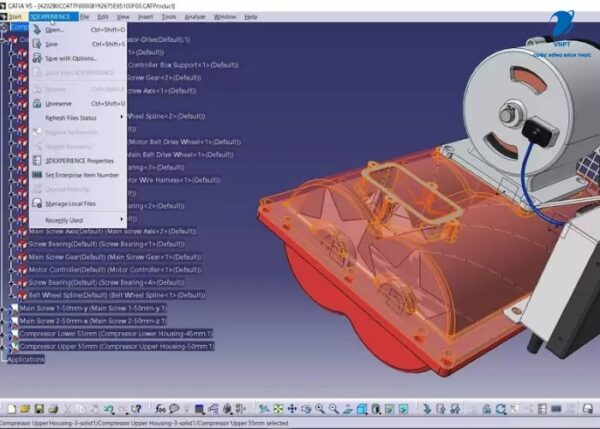Choose Set Enterprise Item Number entry

pyautogui.click(x=78, y=175)
